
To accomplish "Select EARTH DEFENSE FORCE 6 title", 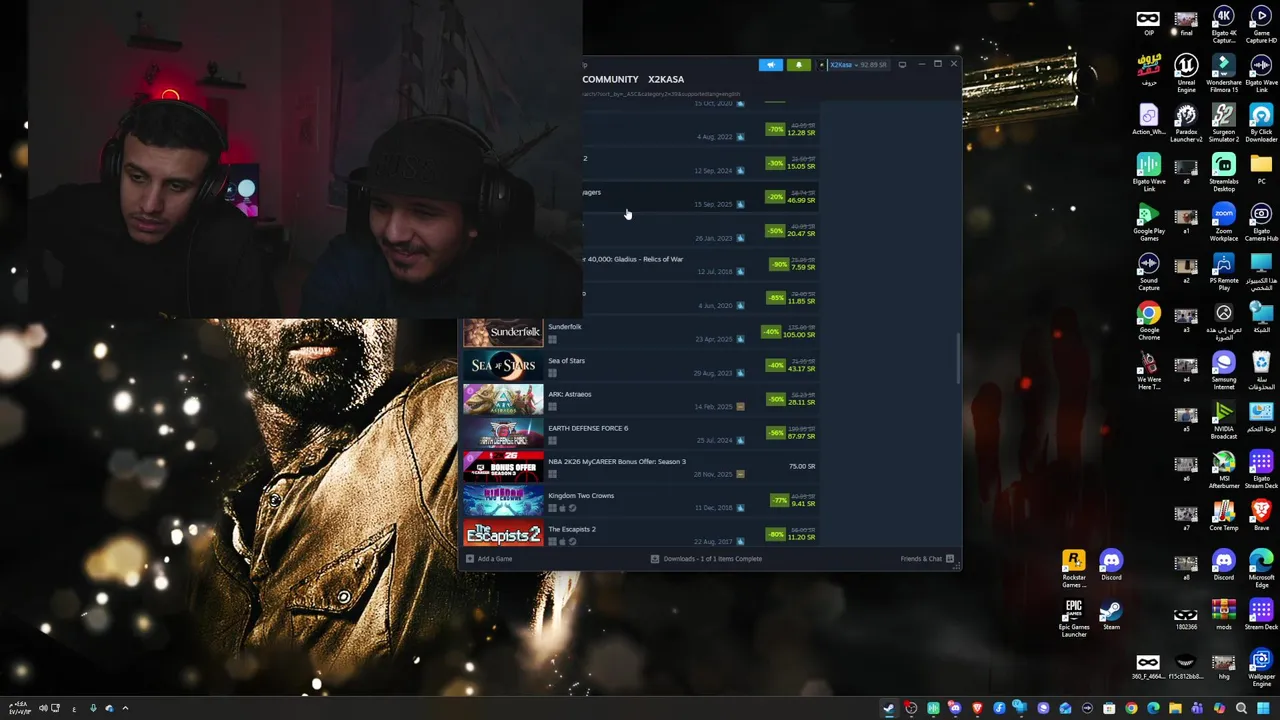I will pyautogui.click(x=588, y=428).
